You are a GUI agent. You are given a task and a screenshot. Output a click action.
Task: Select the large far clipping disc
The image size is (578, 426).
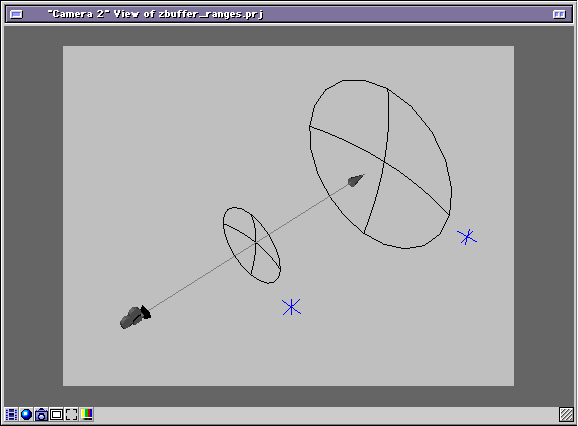pos(380,164)
